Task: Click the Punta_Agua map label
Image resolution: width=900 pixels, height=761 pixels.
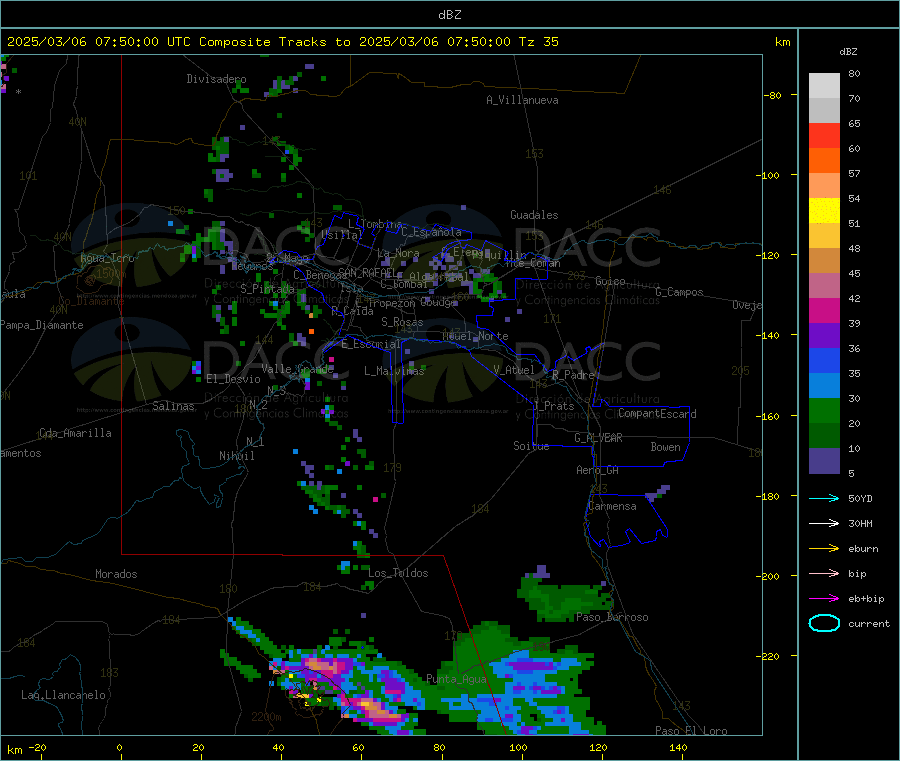Action: pyautogui.click(x=456, y=679)
